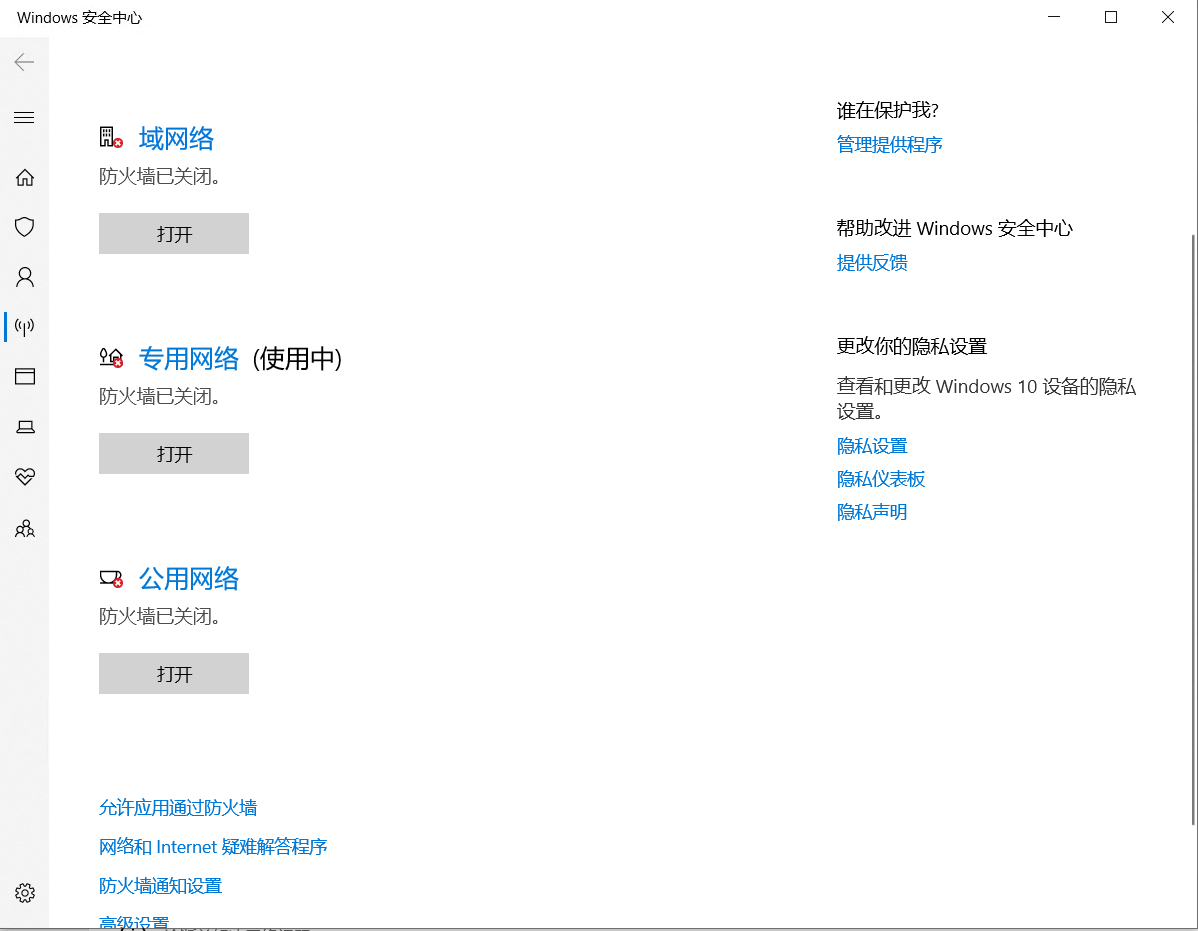
Task: Click the Windows 安全中心 window title
Action: 79,18
